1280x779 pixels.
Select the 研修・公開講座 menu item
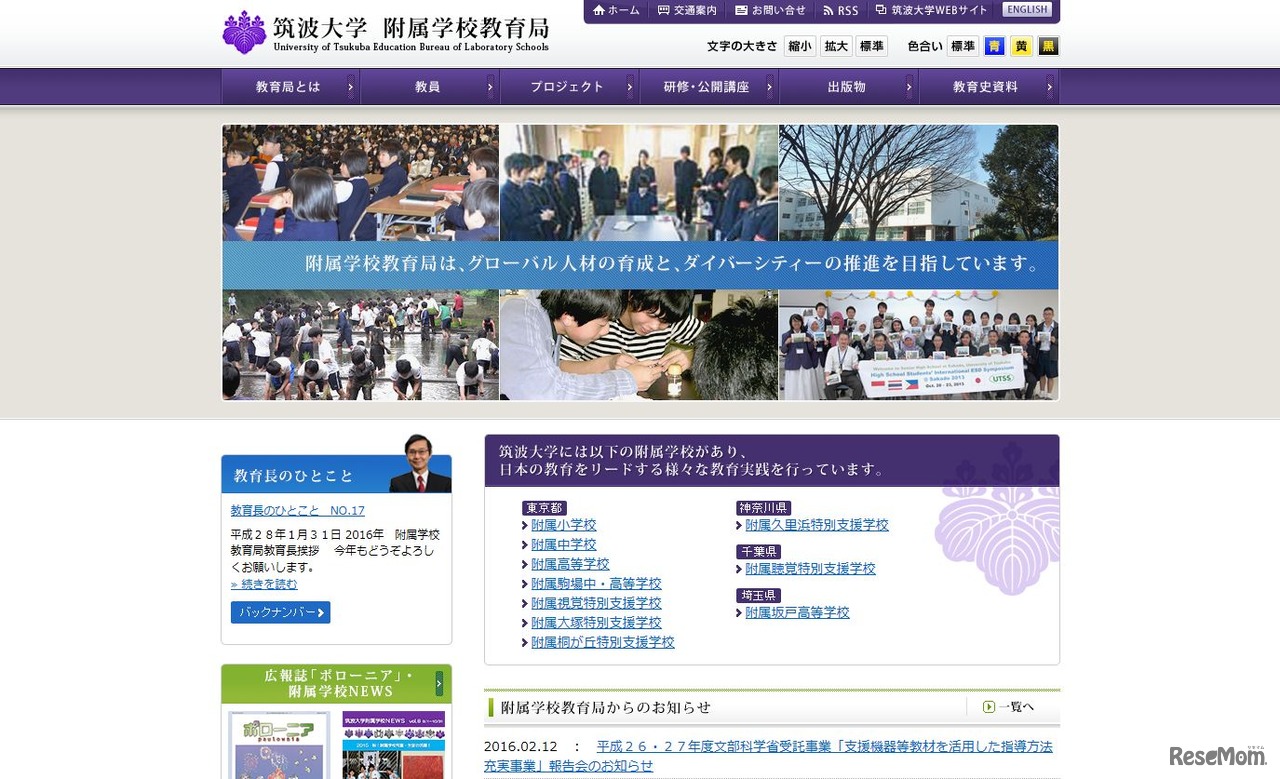pos(708,87)
